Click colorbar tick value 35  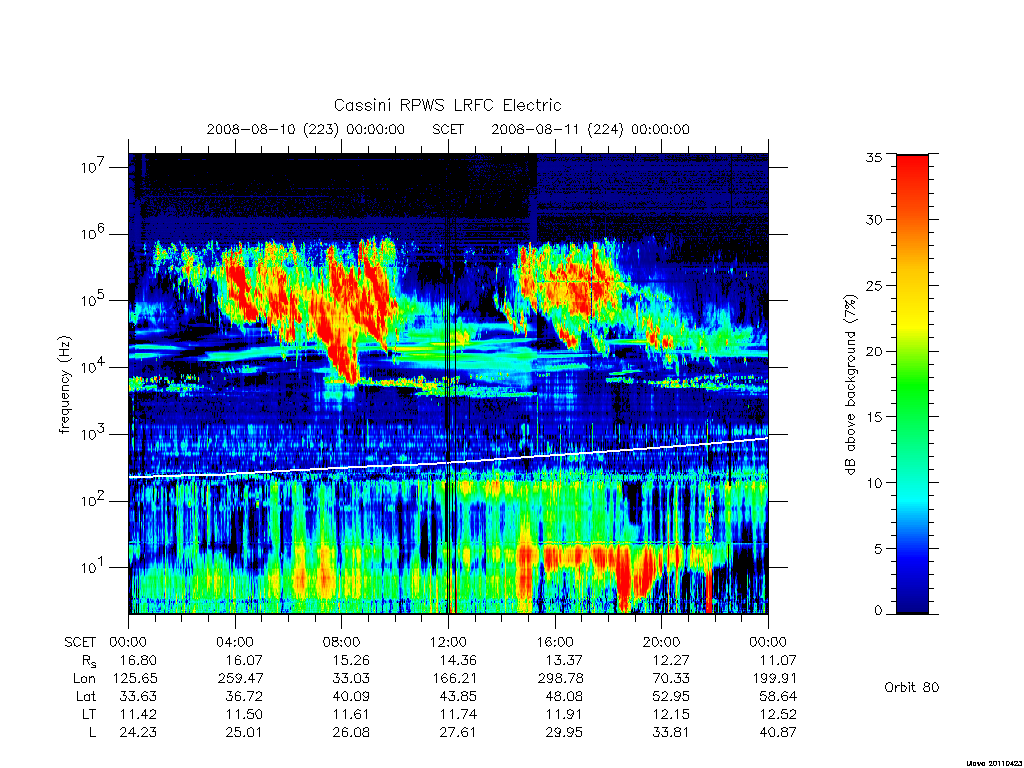point(873,157)
